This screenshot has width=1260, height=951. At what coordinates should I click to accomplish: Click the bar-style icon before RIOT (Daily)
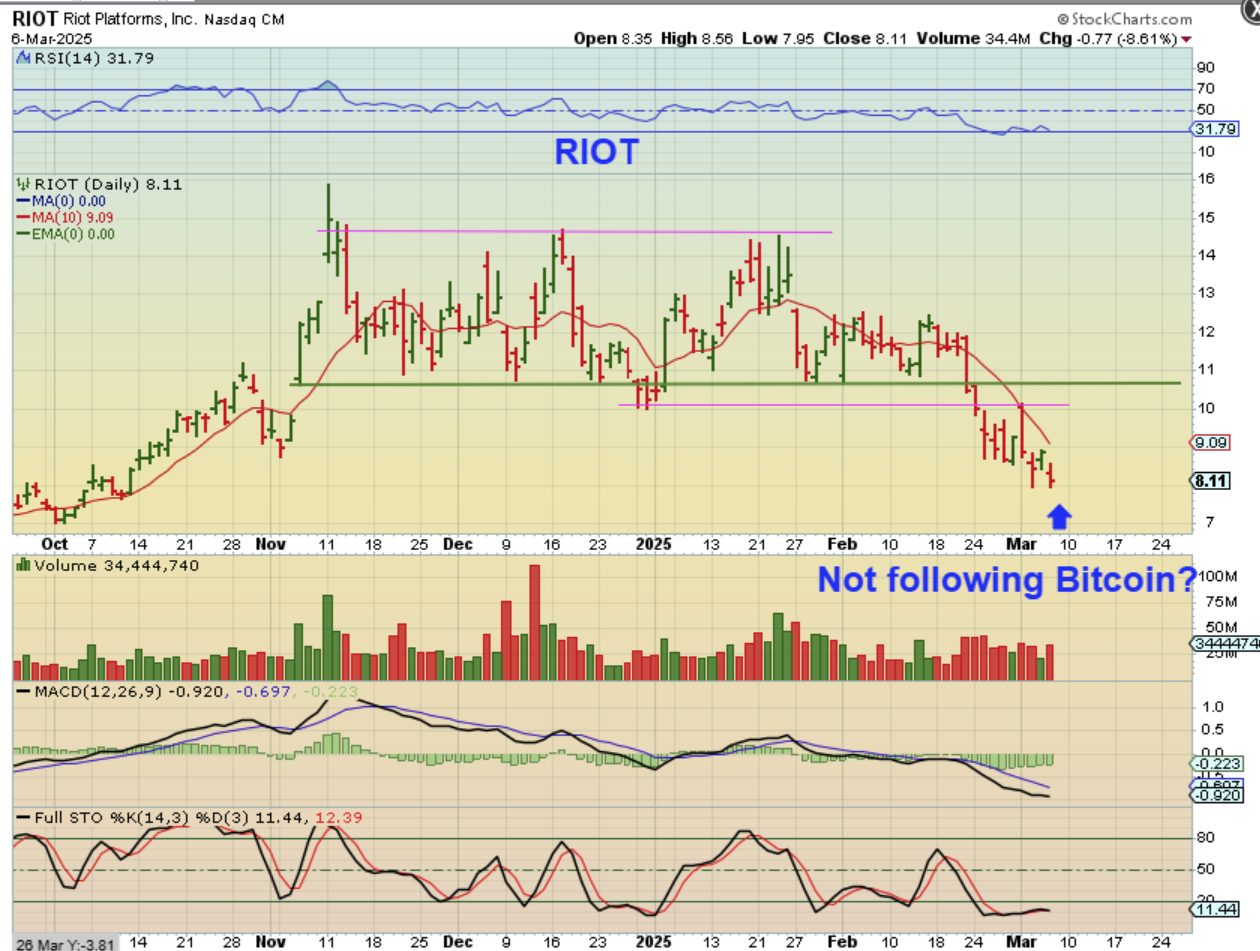(24, 184)
